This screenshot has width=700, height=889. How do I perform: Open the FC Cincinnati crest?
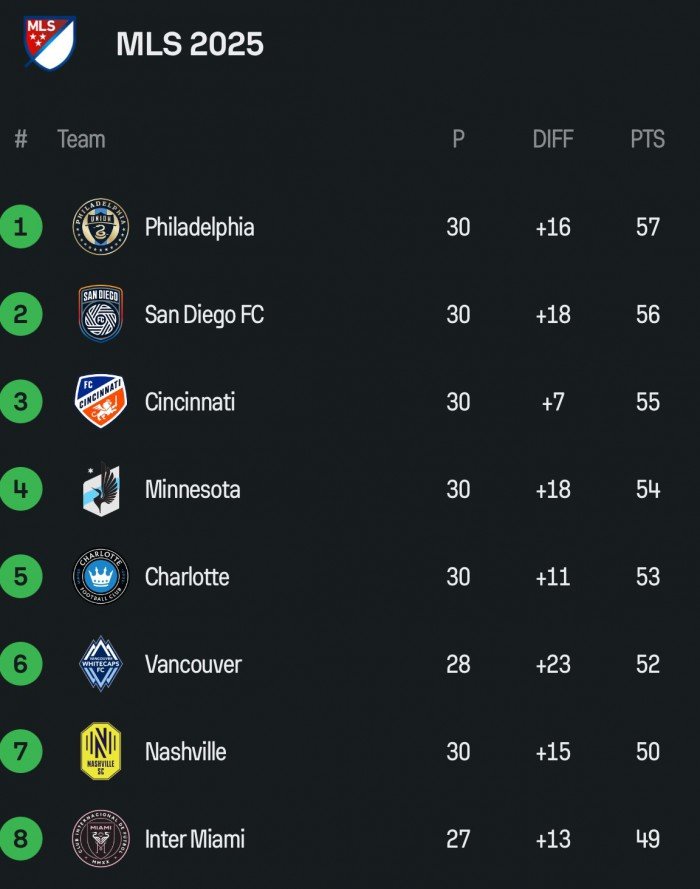(100, 401)
